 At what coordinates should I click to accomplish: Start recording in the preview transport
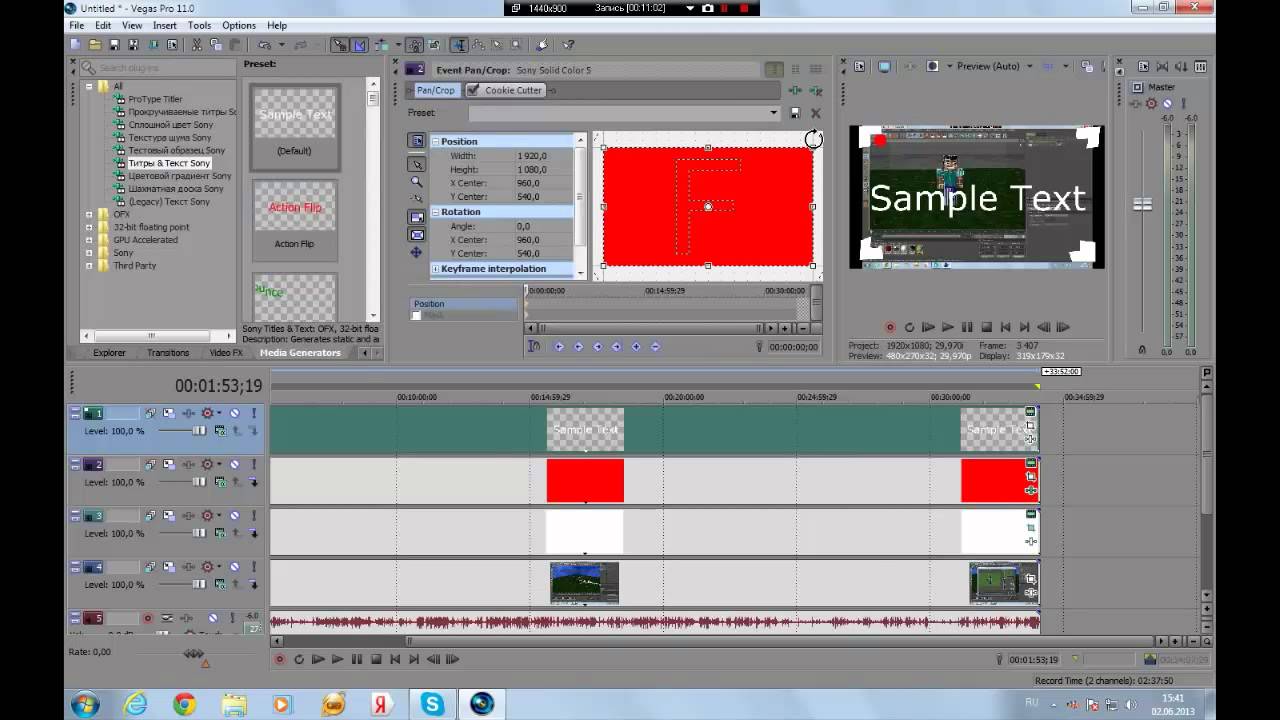[890, 327]
